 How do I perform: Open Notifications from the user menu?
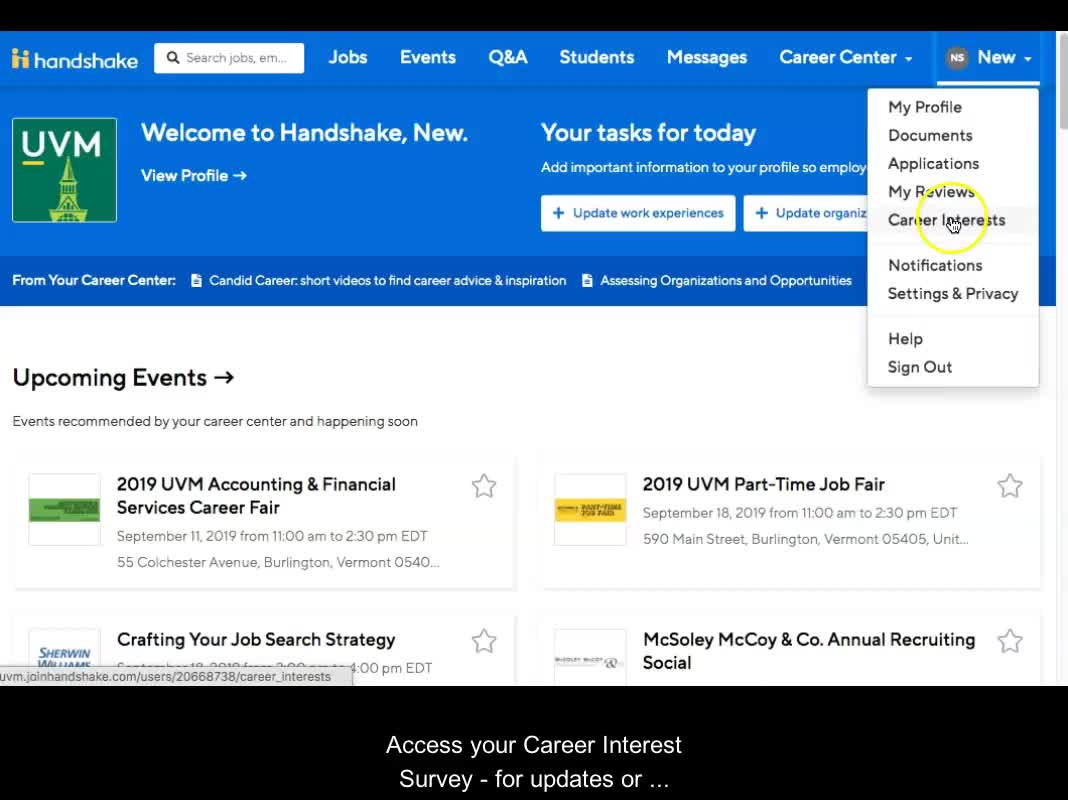click(x=935, y=266)
